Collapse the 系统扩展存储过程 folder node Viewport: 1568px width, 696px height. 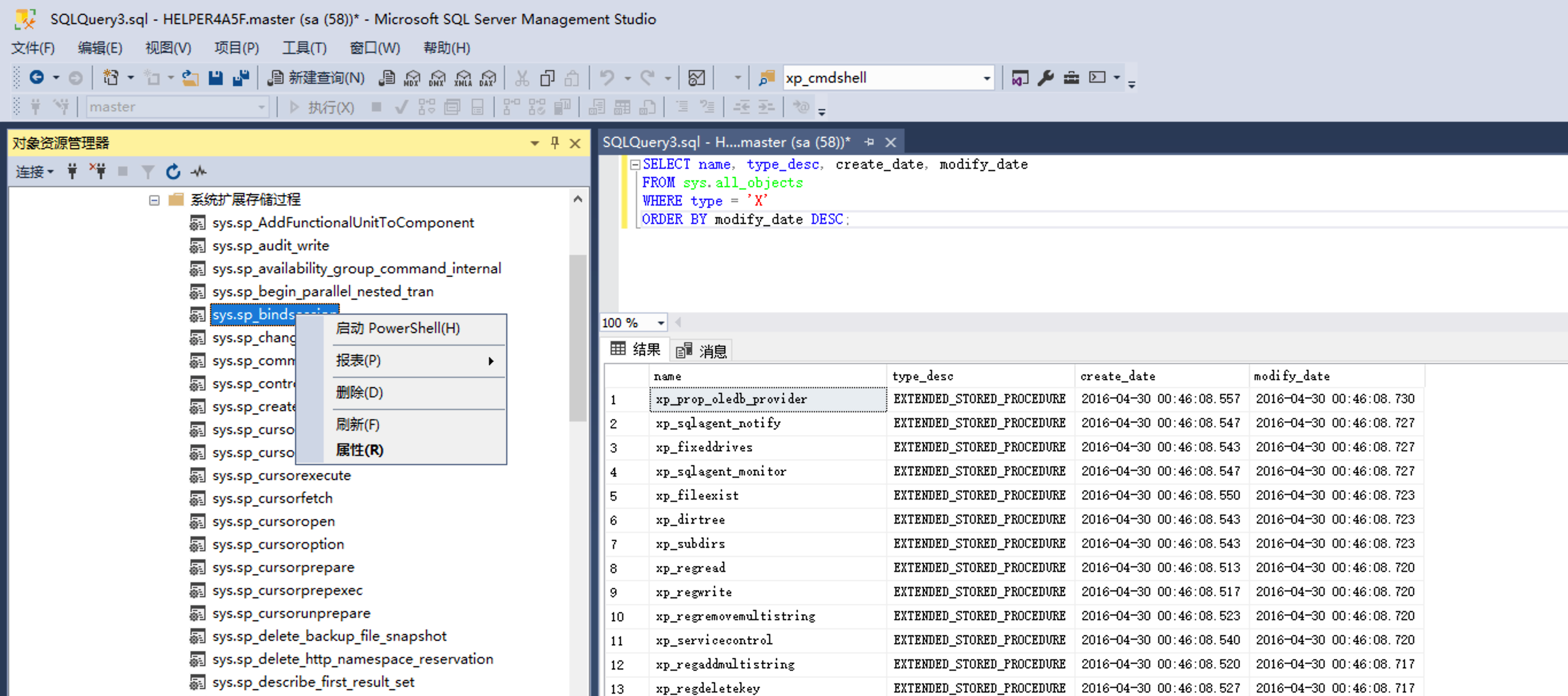154,200
